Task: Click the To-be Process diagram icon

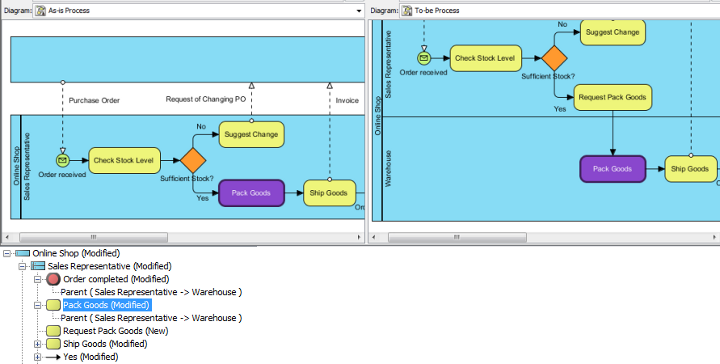Action: click(x=407, y=11)
